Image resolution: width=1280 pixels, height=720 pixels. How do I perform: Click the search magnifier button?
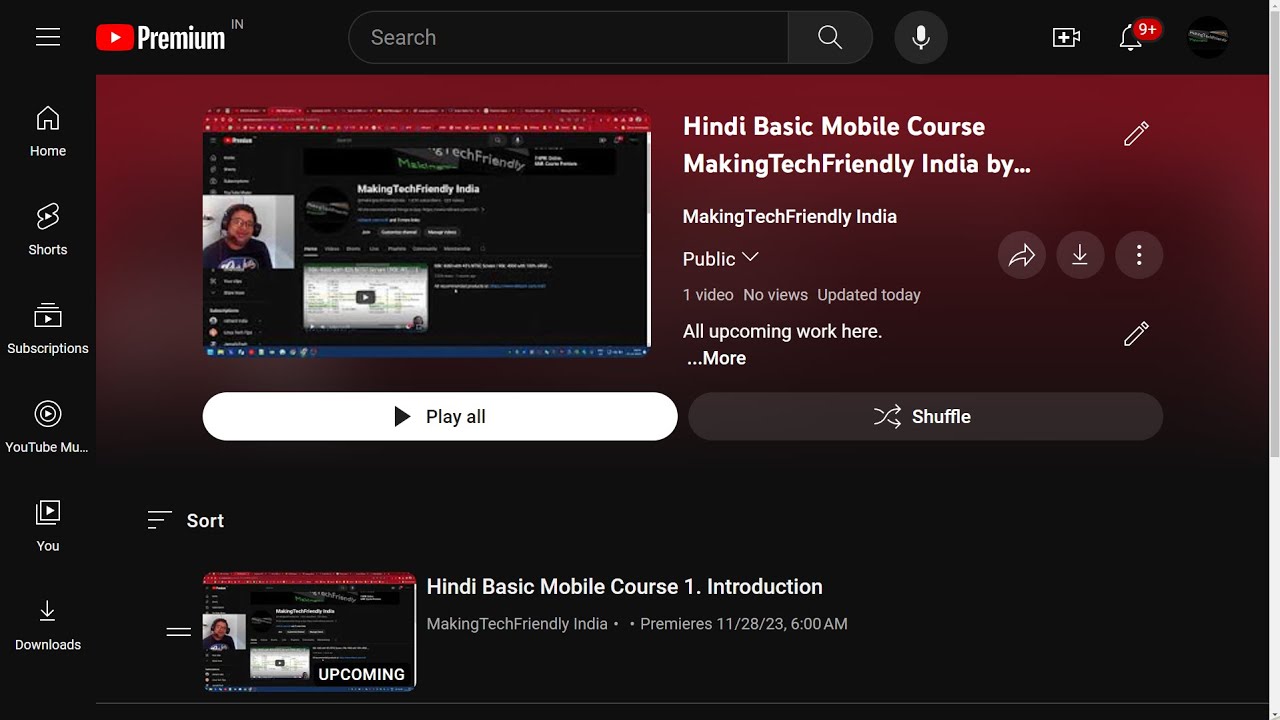[830, 37]
